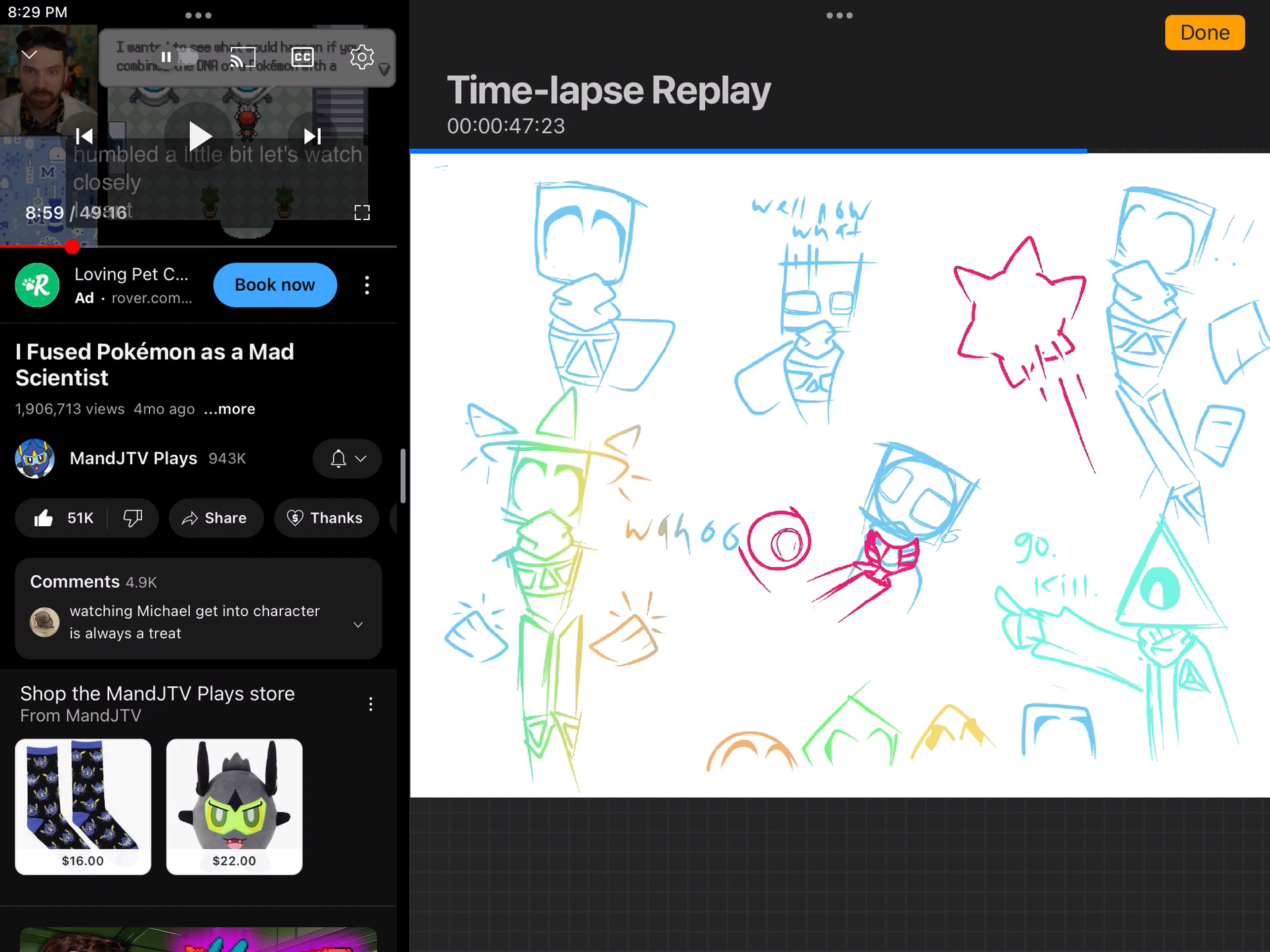Tap the fullscreen expand icon in player
The height and width of the screenshot is (952, 1270).
(x=362, y=212)
